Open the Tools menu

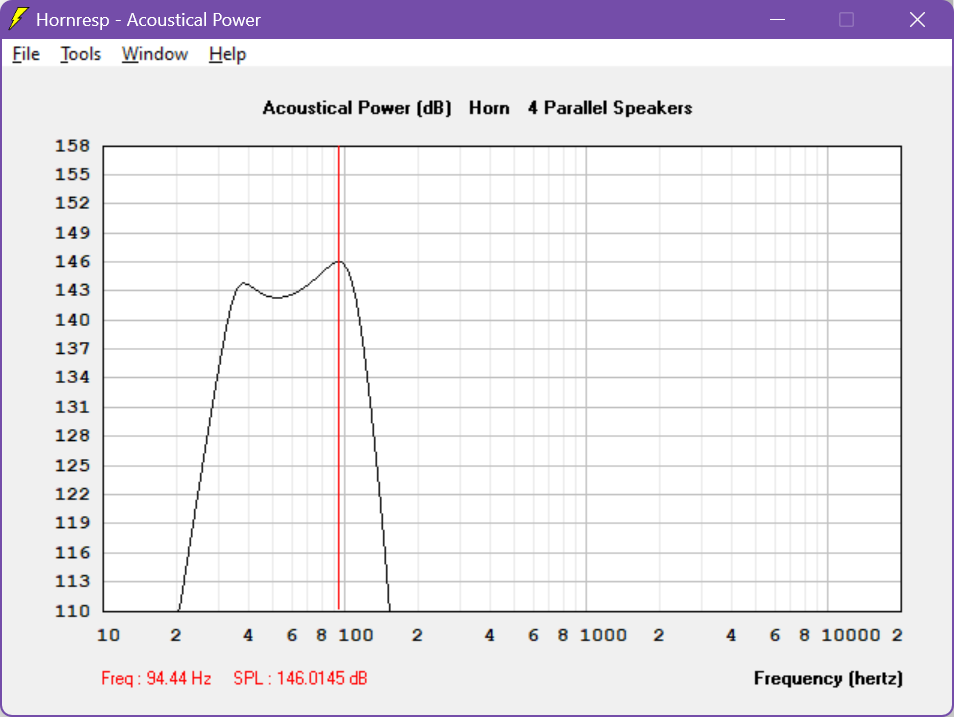[x=80, y=54]
